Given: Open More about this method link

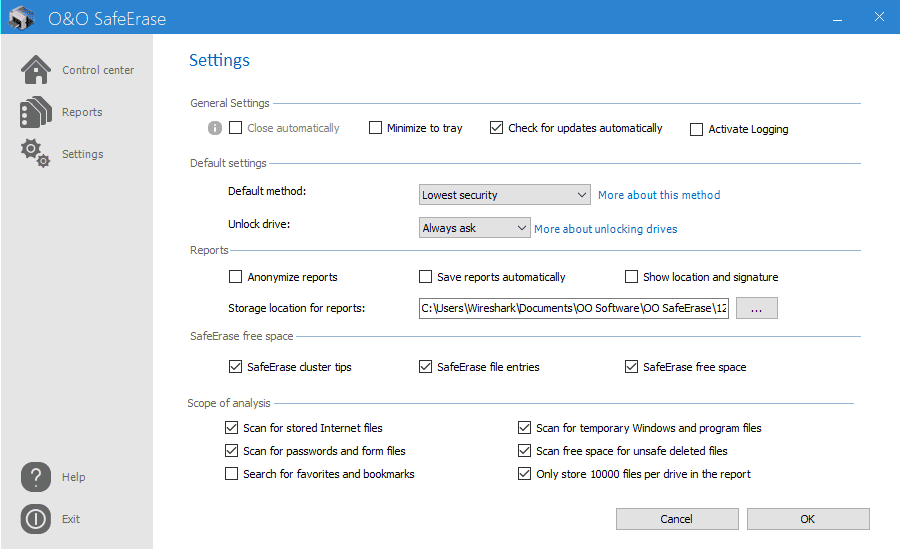Looking at the screenshot, I should pos(659,195).
